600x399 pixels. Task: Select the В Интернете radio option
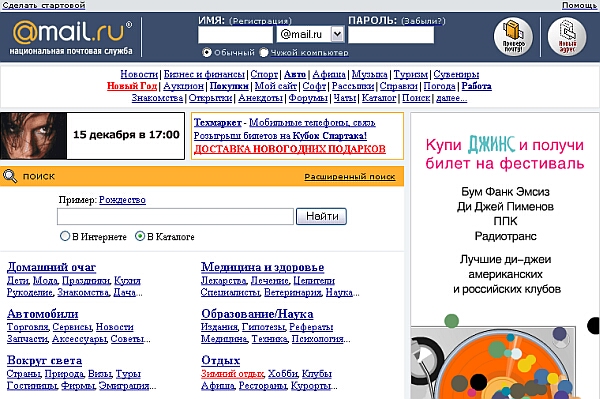pyautogui.click(x=65, y=236)
